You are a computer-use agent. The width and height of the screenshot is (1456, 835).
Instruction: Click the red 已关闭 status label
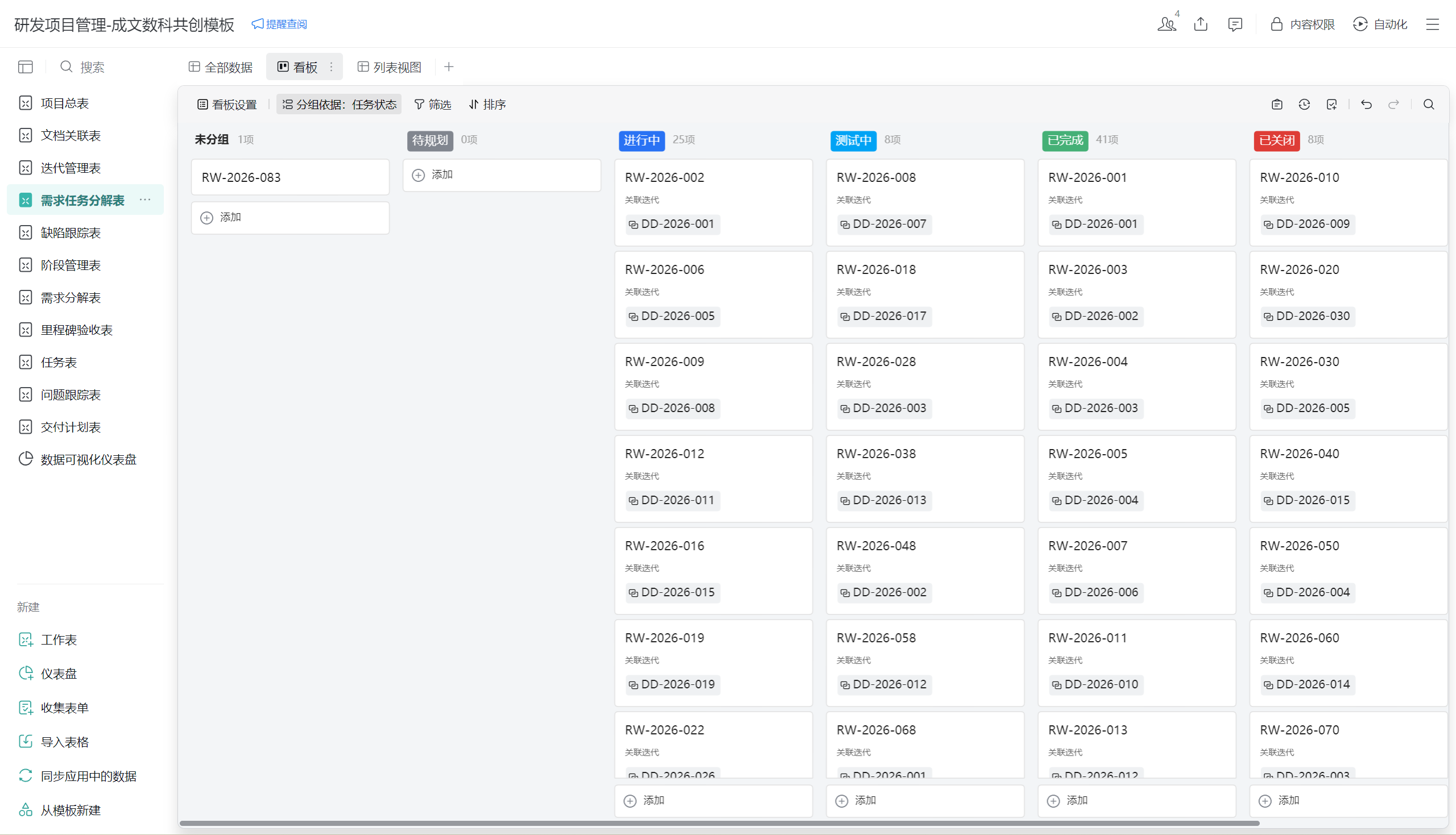pos(1276,140)
